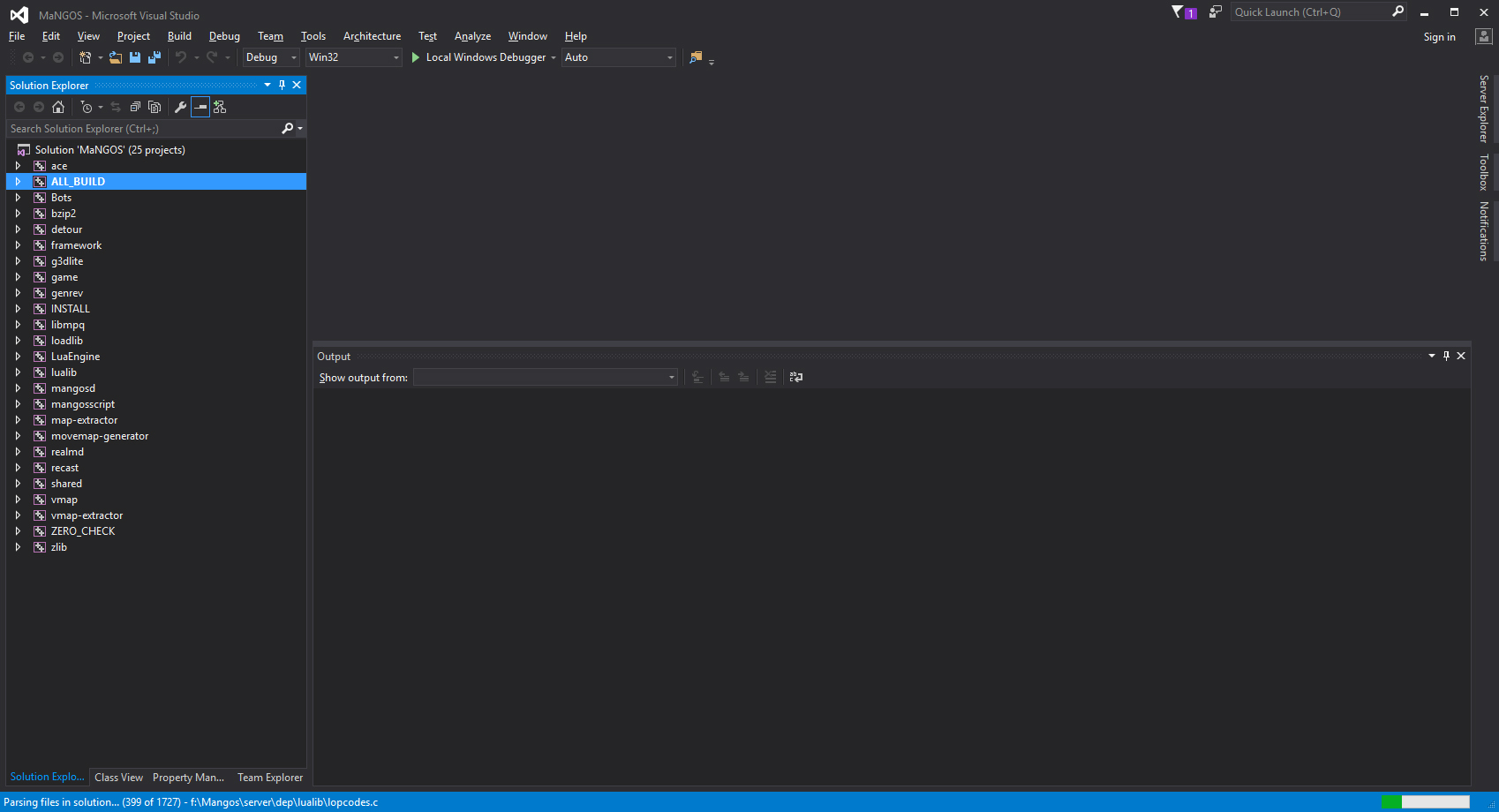The image size is (1499, 812).
Task: Toggle the Preview Selected Items button
Action: click(200, 107)
